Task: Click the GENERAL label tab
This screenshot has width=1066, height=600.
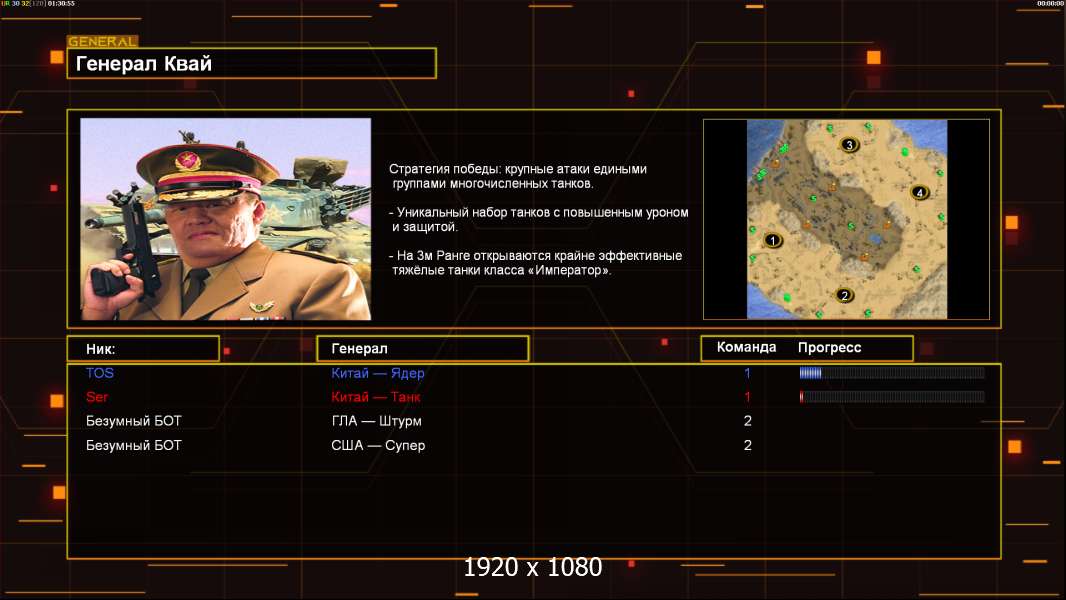Action: (x=103, y=41)
